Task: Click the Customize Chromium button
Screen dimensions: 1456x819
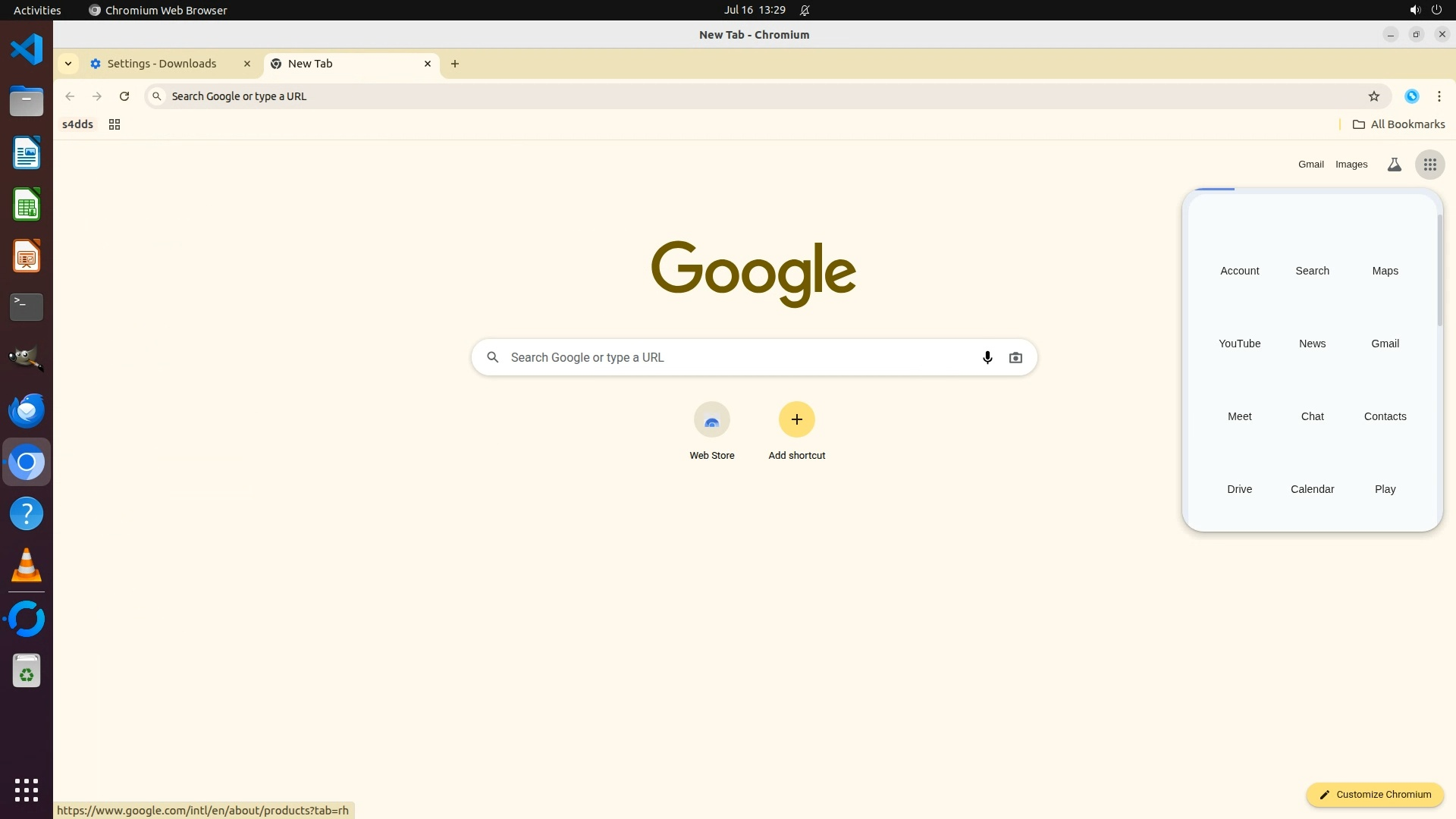Action: [1374, 794]
